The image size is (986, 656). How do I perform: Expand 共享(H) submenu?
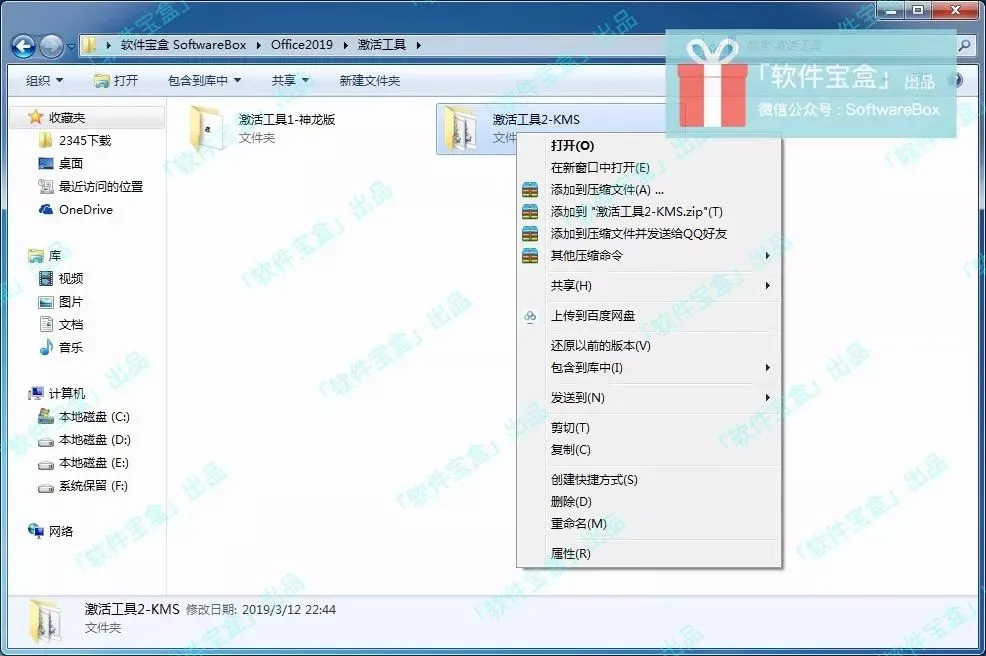click(648, 286)
